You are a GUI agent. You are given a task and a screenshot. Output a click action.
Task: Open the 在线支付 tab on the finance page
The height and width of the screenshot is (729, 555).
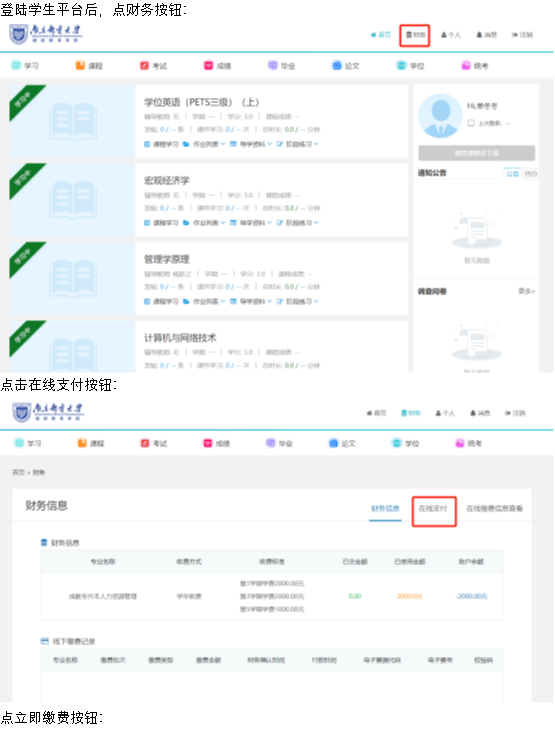[x=433, y=508]
